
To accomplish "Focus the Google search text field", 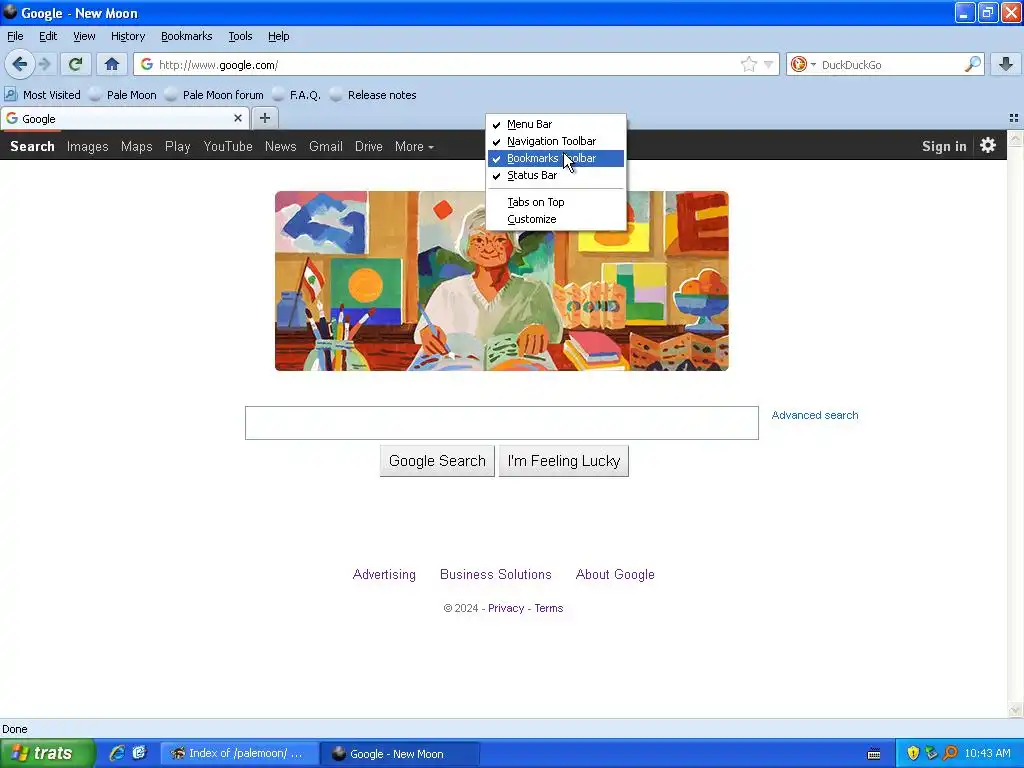I will click(x=502, y=423).
